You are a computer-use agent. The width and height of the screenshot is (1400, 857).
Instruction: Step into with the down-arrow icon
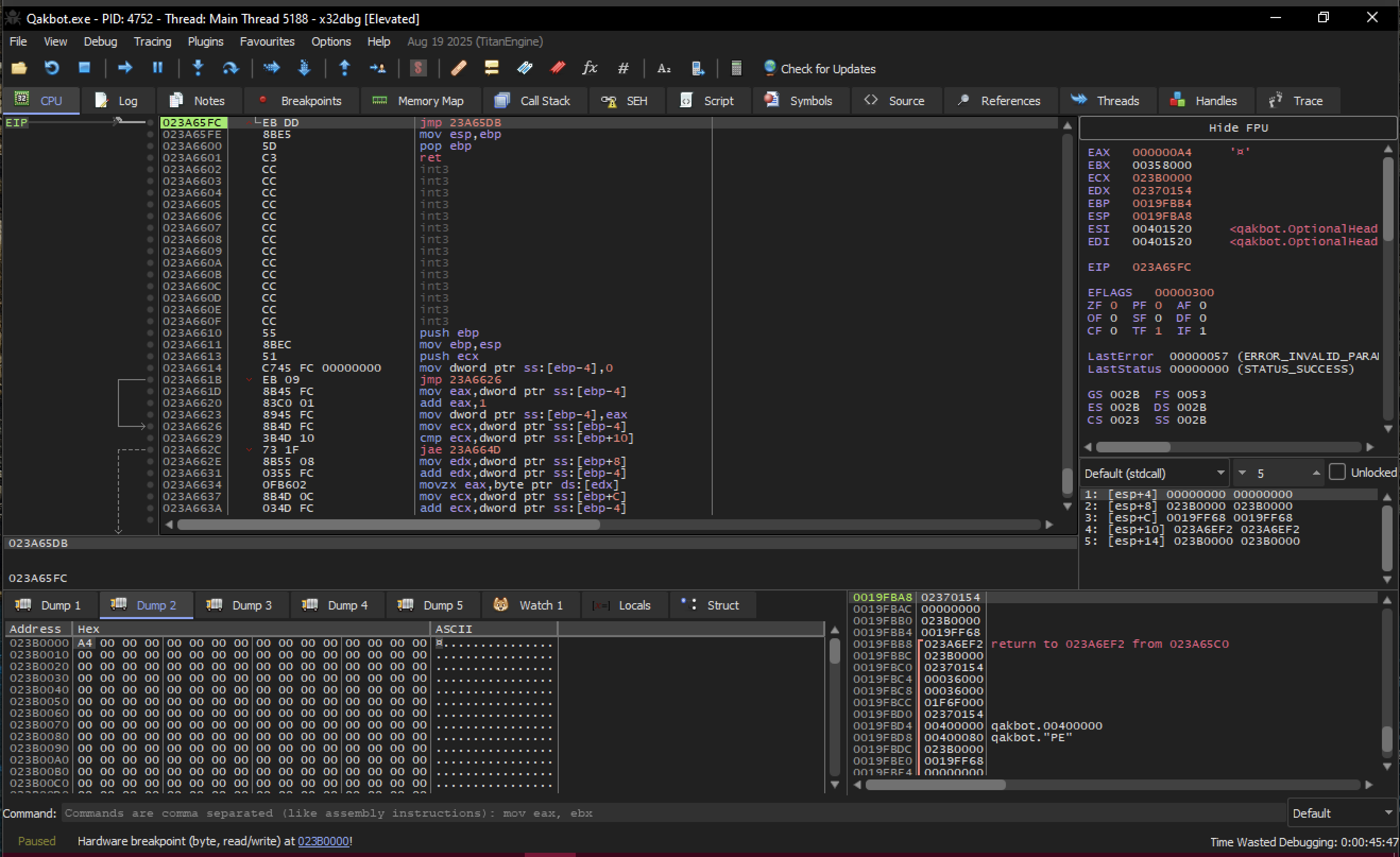pyautogui.click(x=198, y=68)
